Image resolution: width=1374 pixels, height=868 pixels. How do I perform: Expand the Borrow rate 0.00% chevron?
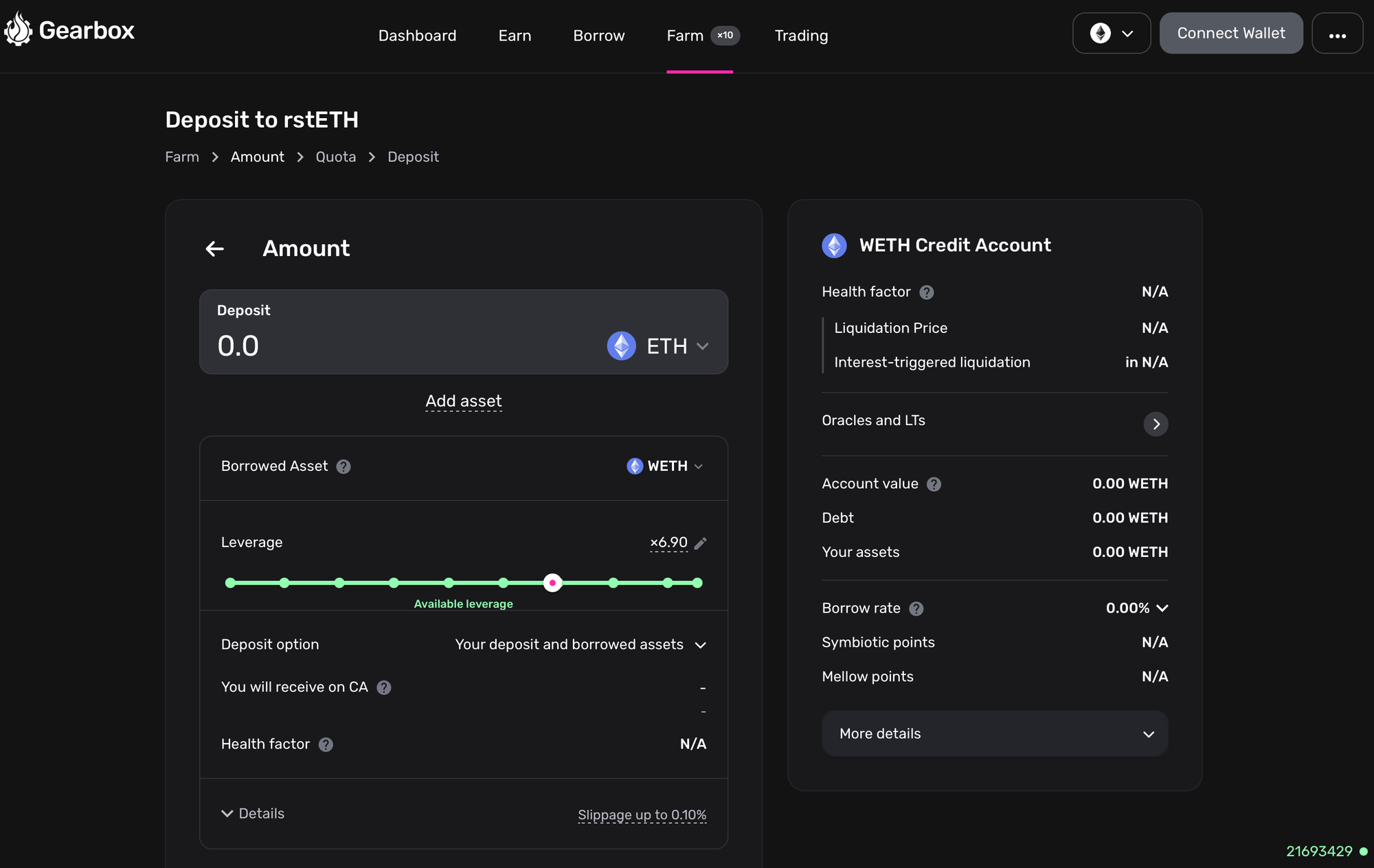(x=1162, y=608)
